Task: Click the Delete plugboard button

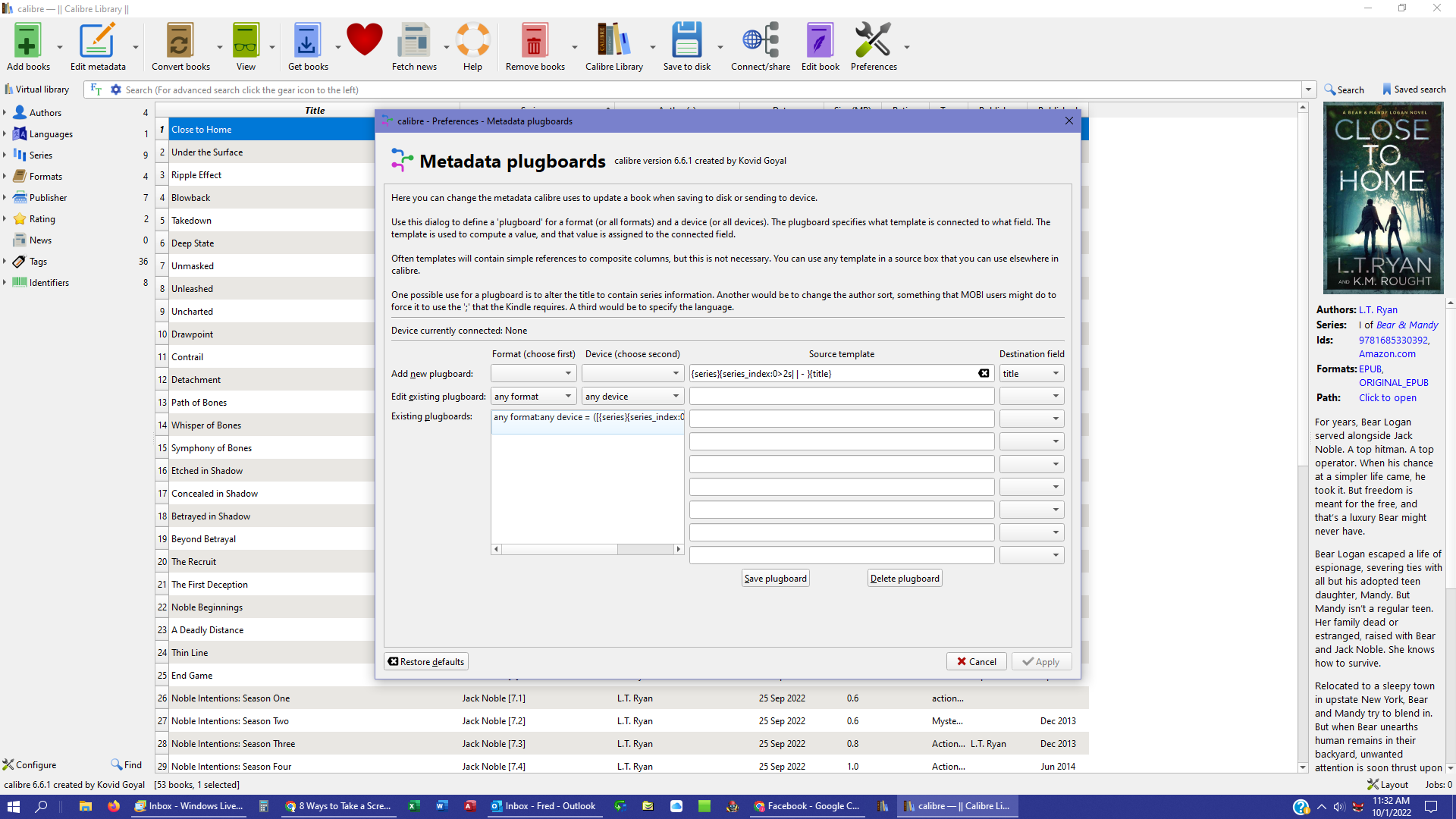Action: (904, 578)
